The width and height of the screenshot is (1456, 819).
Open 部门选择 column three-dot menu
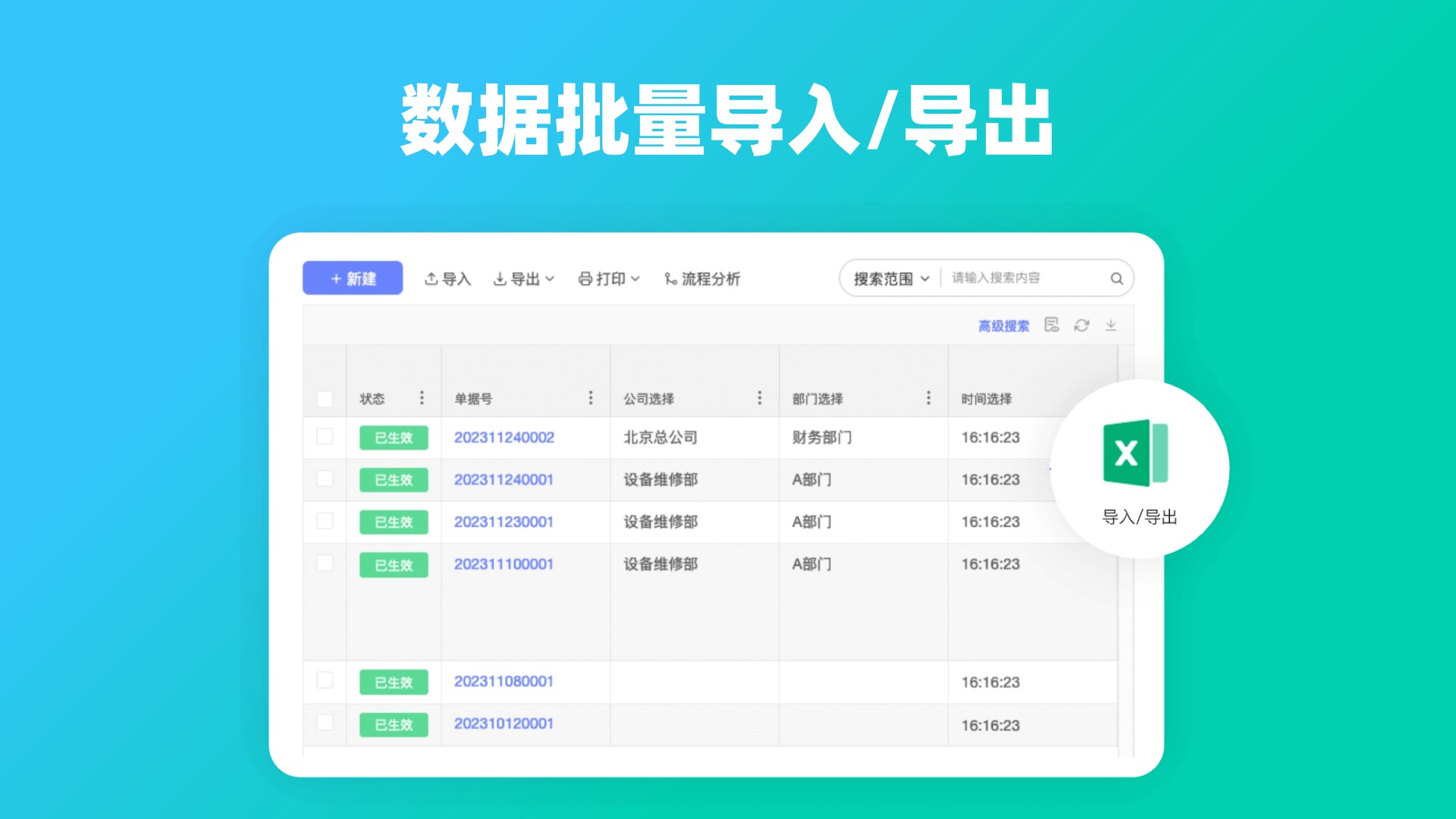click(928, 398)
